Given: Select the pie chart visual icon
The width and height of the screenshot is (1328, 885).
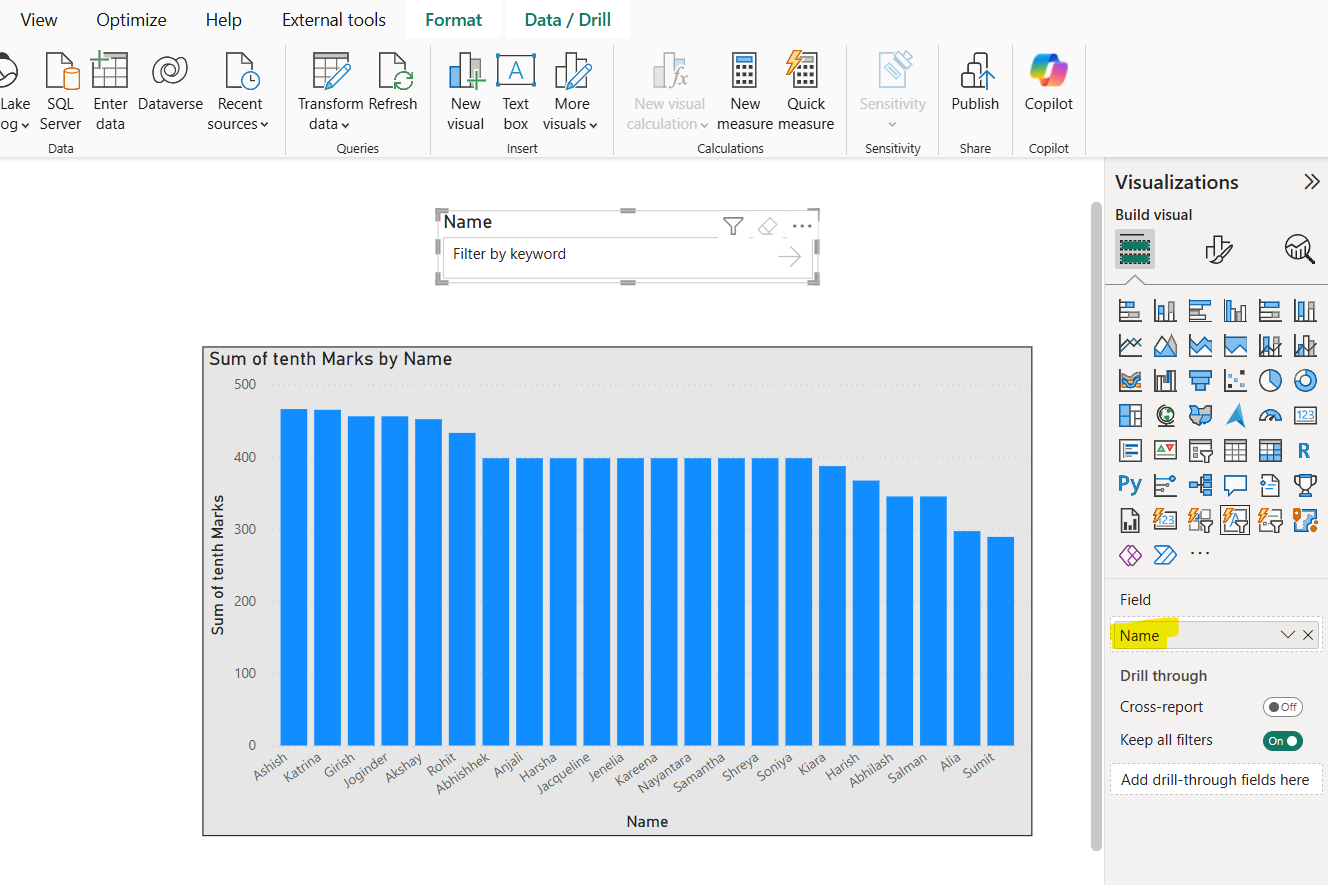Looking at the screenshot, I should pyautogui.click(x=1270, y=380).
